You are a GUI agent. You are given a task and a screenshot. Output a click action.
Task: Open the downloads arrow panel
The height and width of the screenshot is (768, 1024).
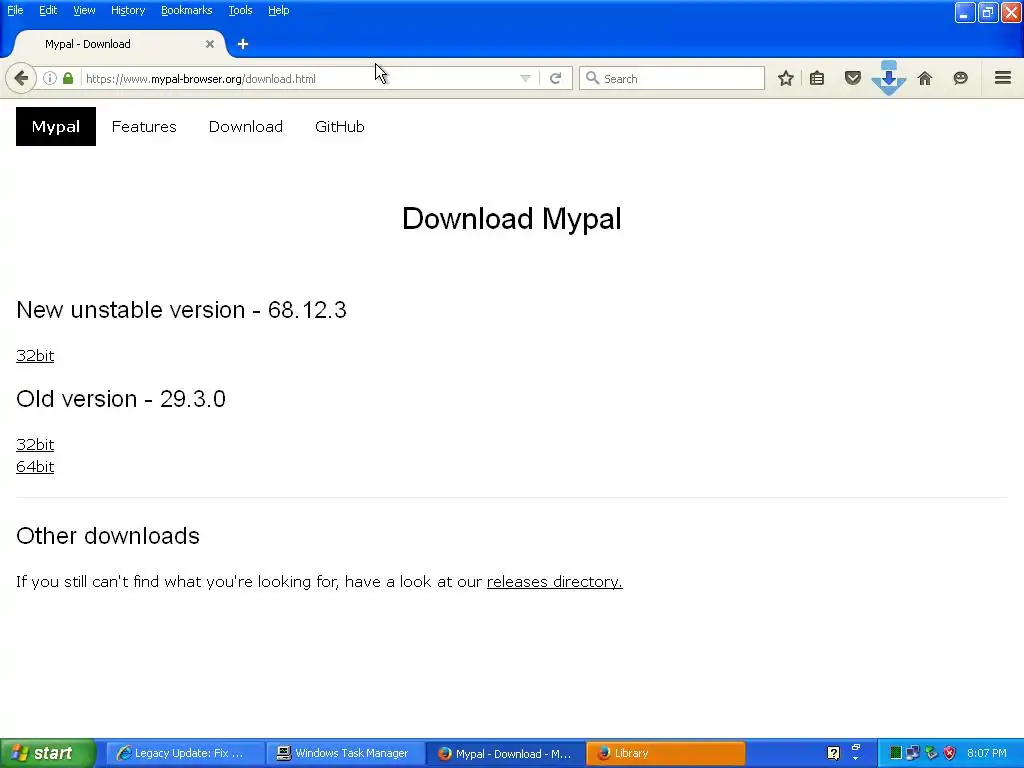pos(889,78)
